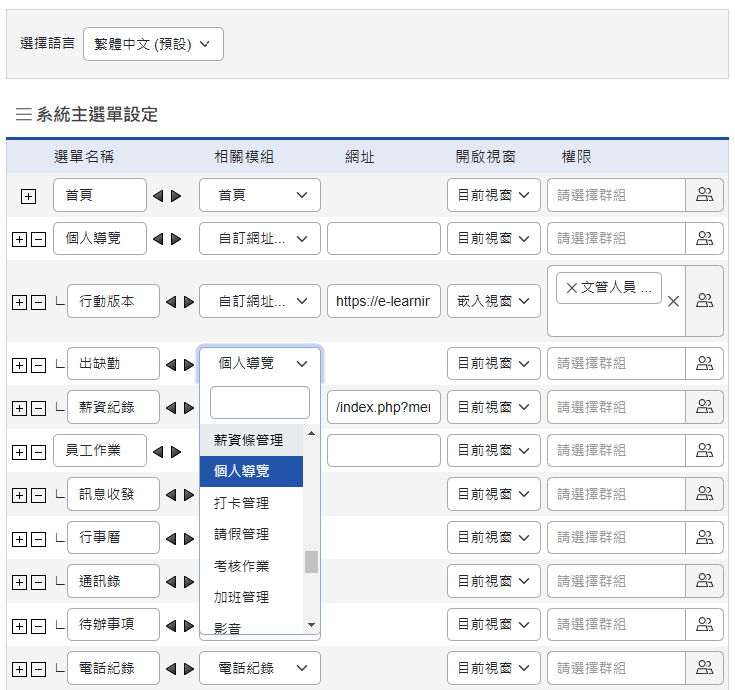
Task: Click the minus icon beside 電話紀錄
Action: 38,669
